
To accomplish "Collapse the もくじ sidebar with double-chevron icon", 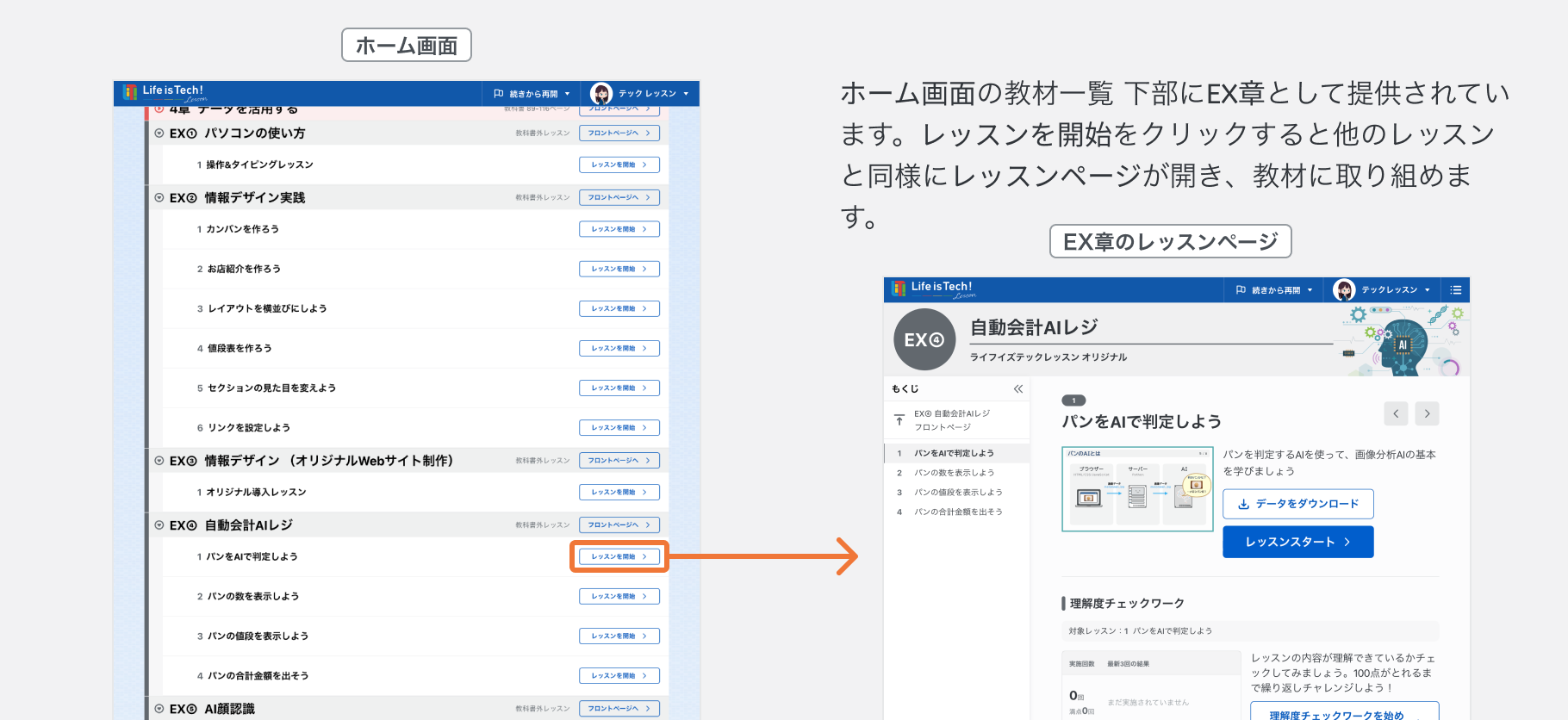I will 1018,389.
